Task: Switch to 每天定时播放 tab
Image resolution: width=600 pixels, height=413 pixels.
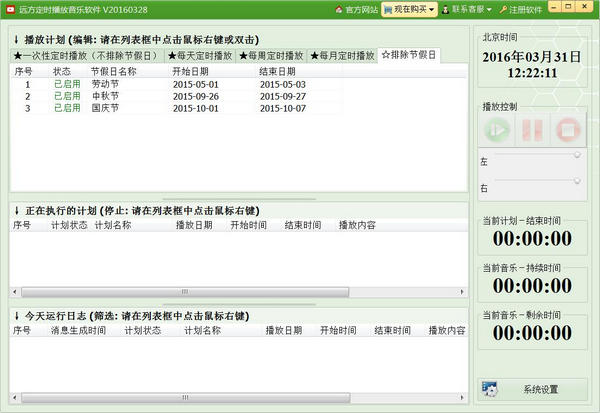Action: point(200,56)
